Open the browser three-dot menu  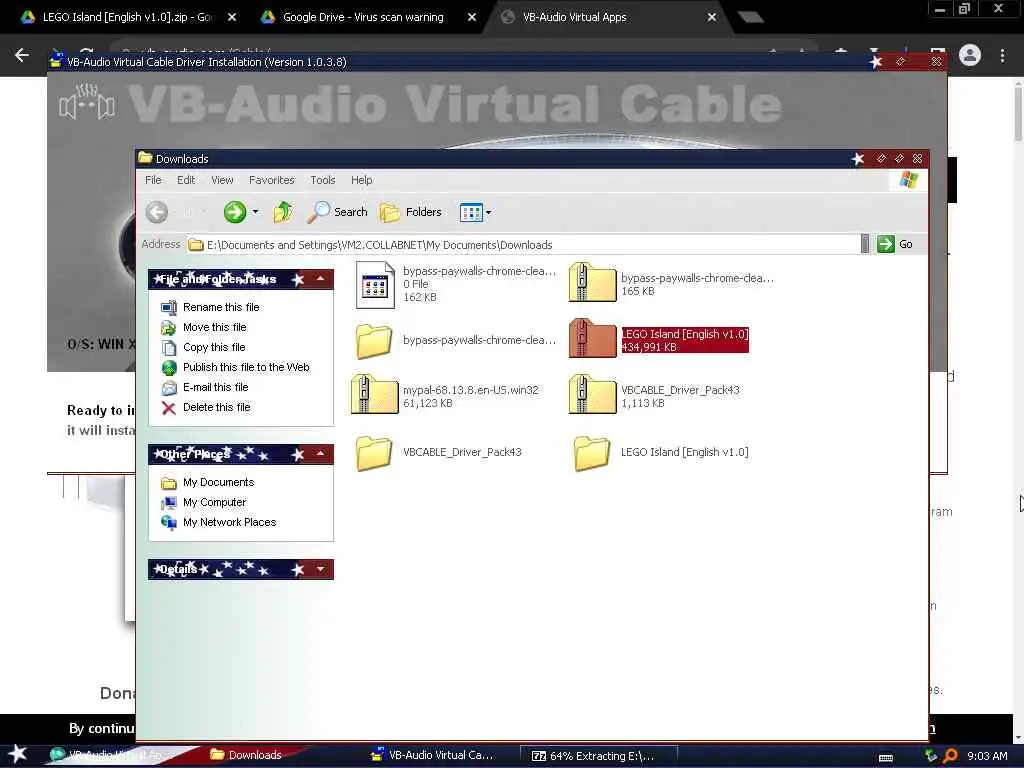click(1002, 56)
